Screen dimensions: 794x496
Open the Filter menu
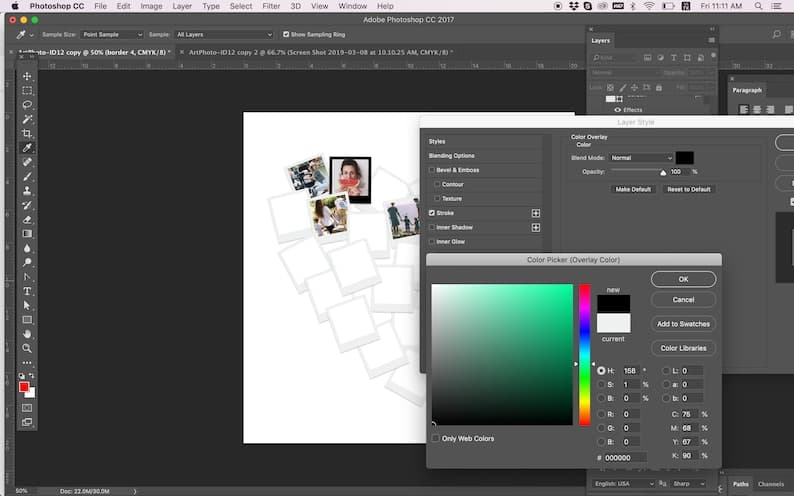[x=271, y=6]
